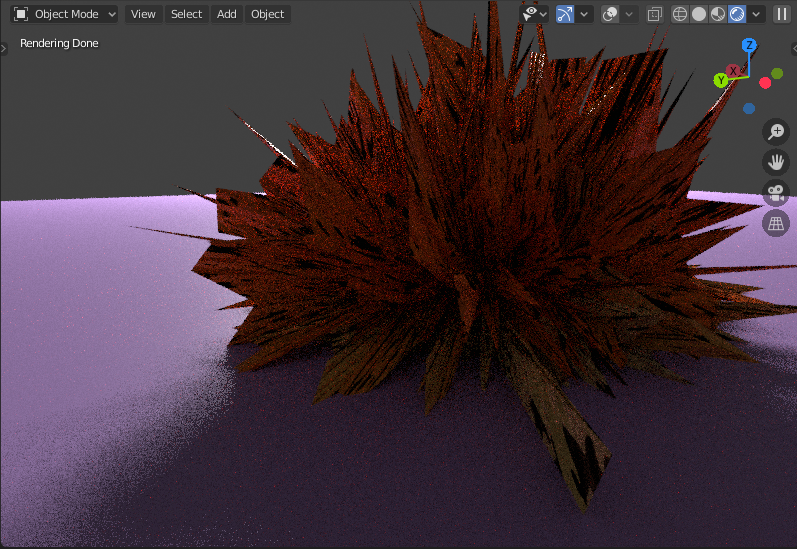Toggle the show gizmo button
The image size is (797, 549).
[x=565, y=14]
